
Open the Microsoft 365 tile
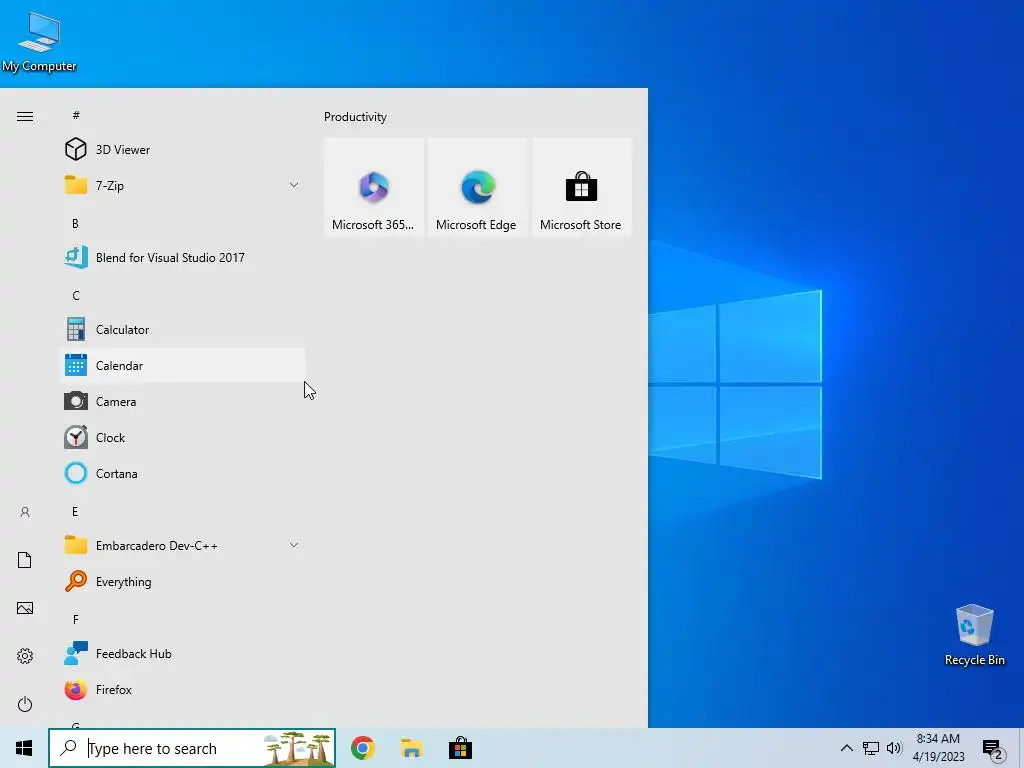[374, 187]
